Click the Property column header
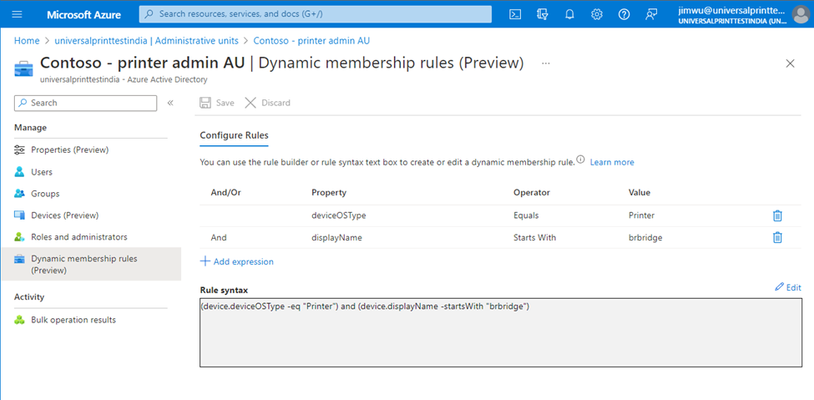Screen dimensions: 814x400 (x=329, y=192)
